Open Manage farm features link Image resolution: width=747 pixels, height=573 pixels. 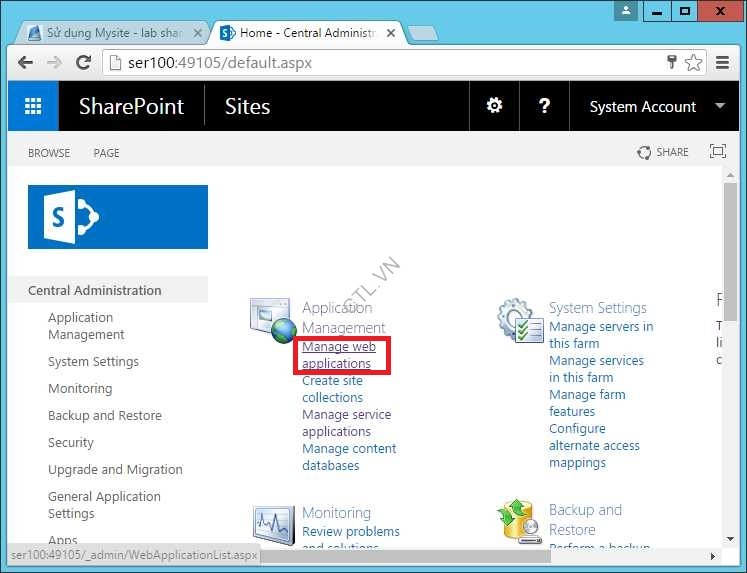[x=587, y=403]
